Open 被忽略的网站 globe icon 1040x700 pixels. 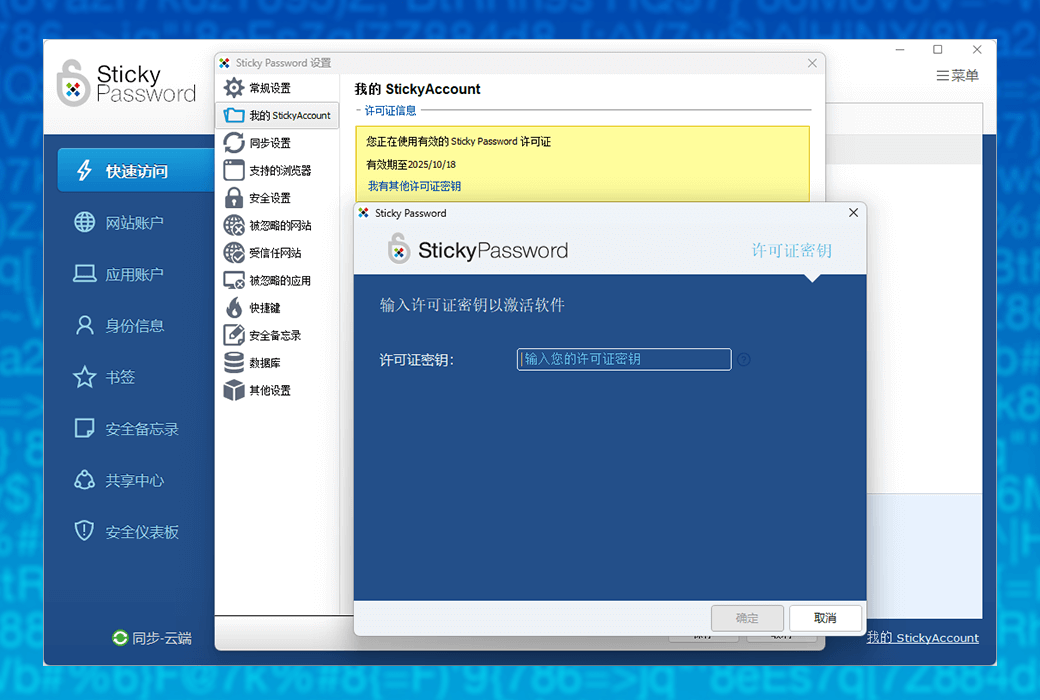233,226
